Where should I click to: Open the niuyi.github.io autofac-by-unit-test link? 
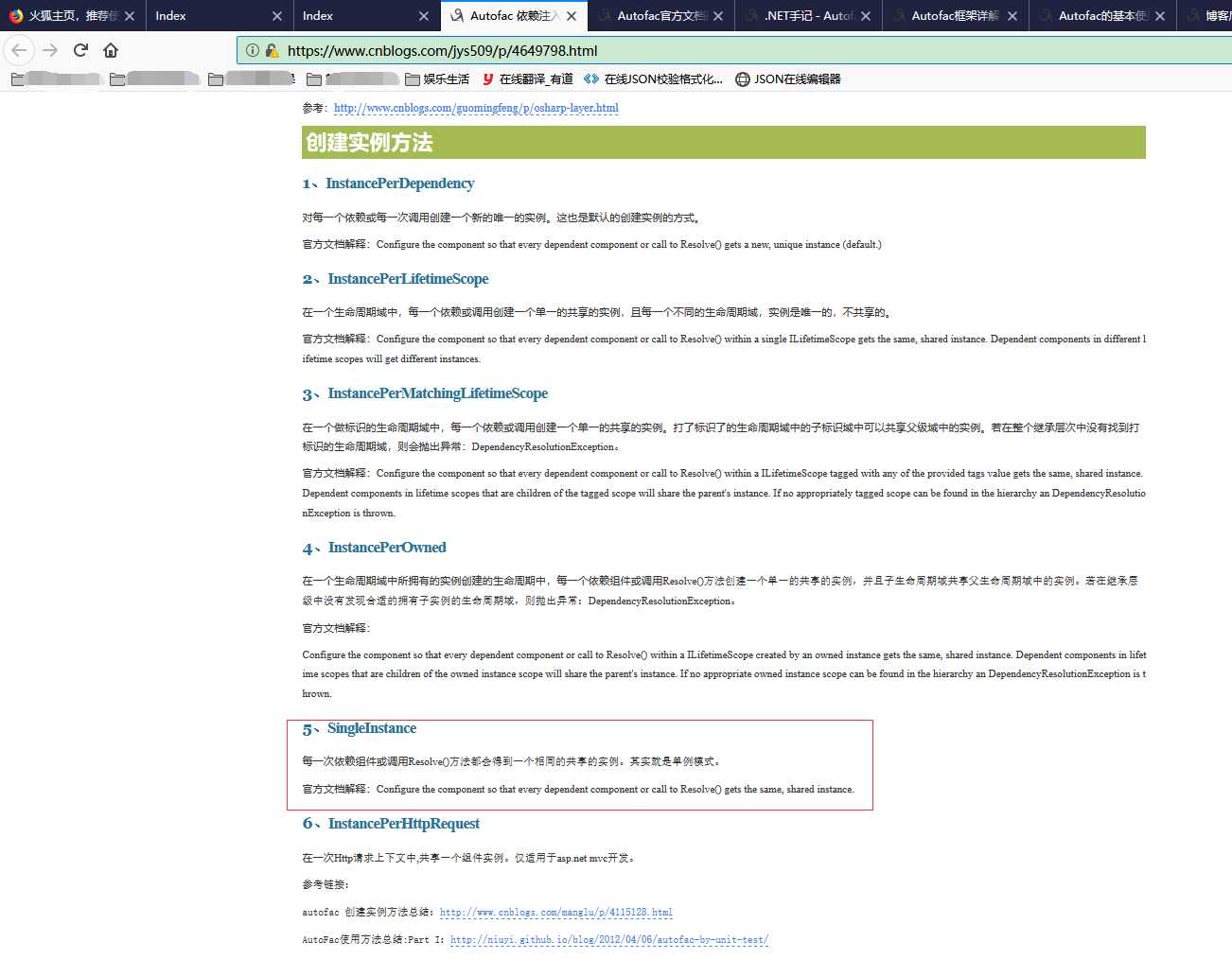point(609,940)
